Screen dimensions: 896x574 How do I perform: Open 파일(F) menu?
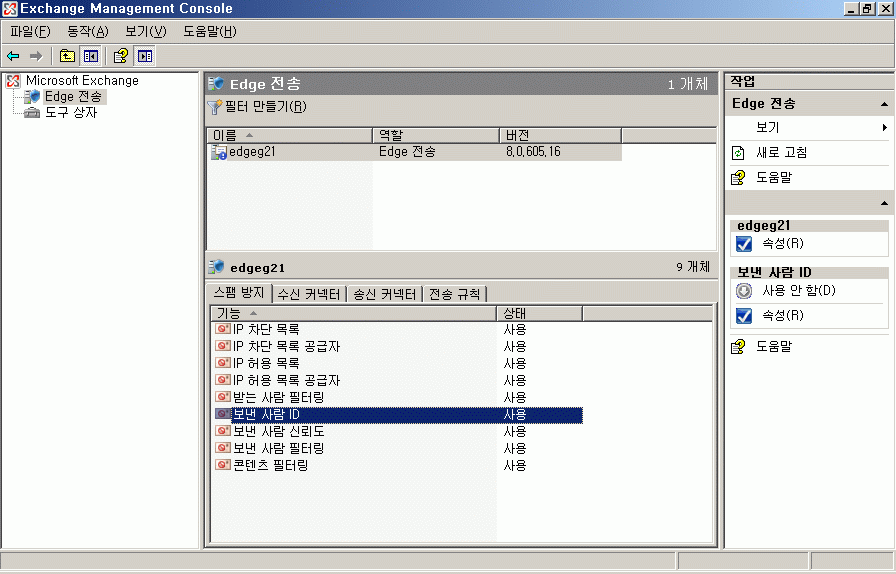30,31
